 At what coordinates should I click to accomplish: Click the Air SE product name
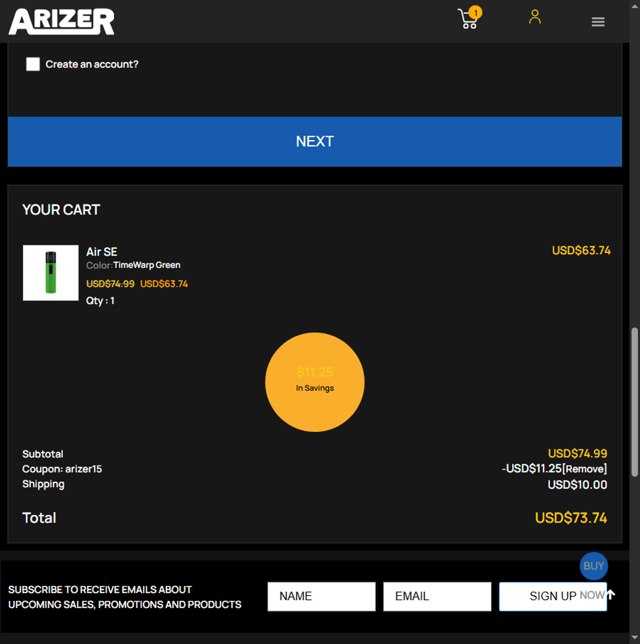coord(101,252)
